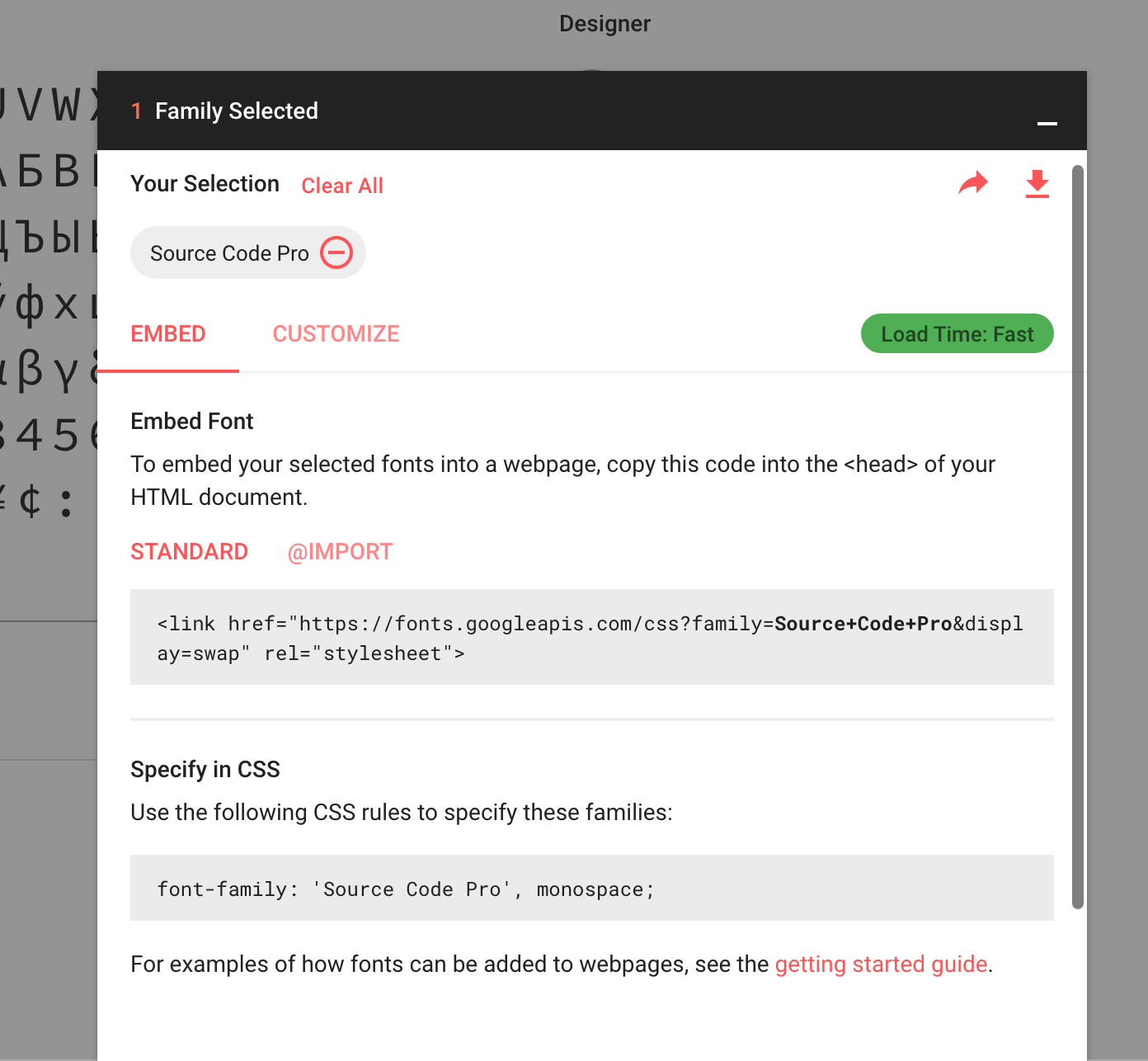Minimize the Family Selected drawer
The width and height of the screenshot is (1148, 1061).
pos(1047,123)
